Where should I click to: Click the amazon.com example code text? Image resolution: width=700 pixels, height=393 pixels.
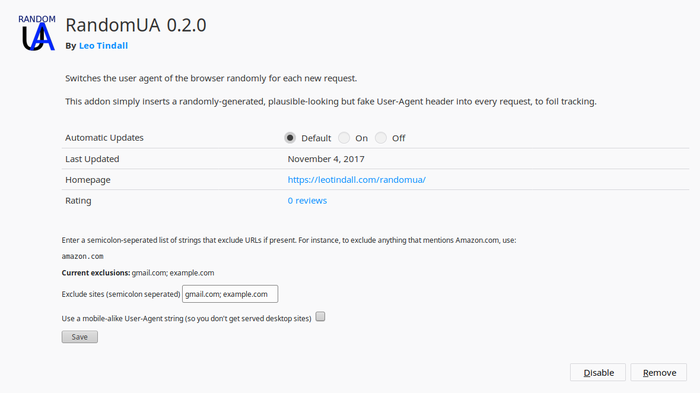pos(83,256)
